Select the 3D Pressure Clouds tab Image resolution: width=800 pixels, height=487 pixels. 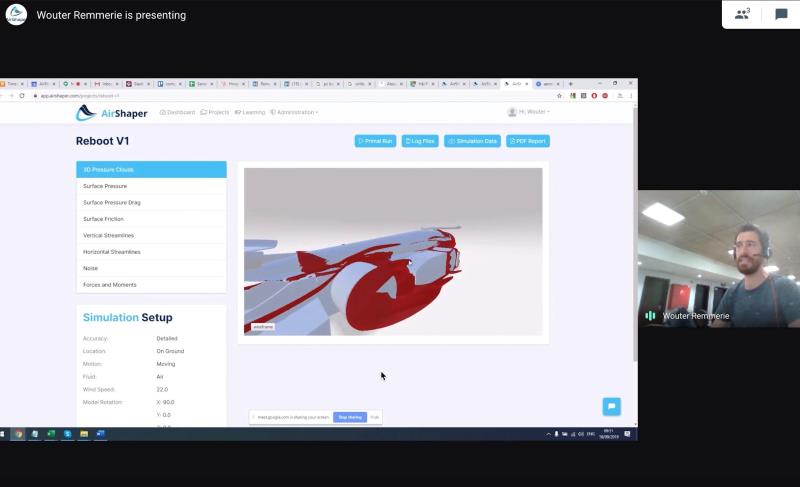click(152, 169)
